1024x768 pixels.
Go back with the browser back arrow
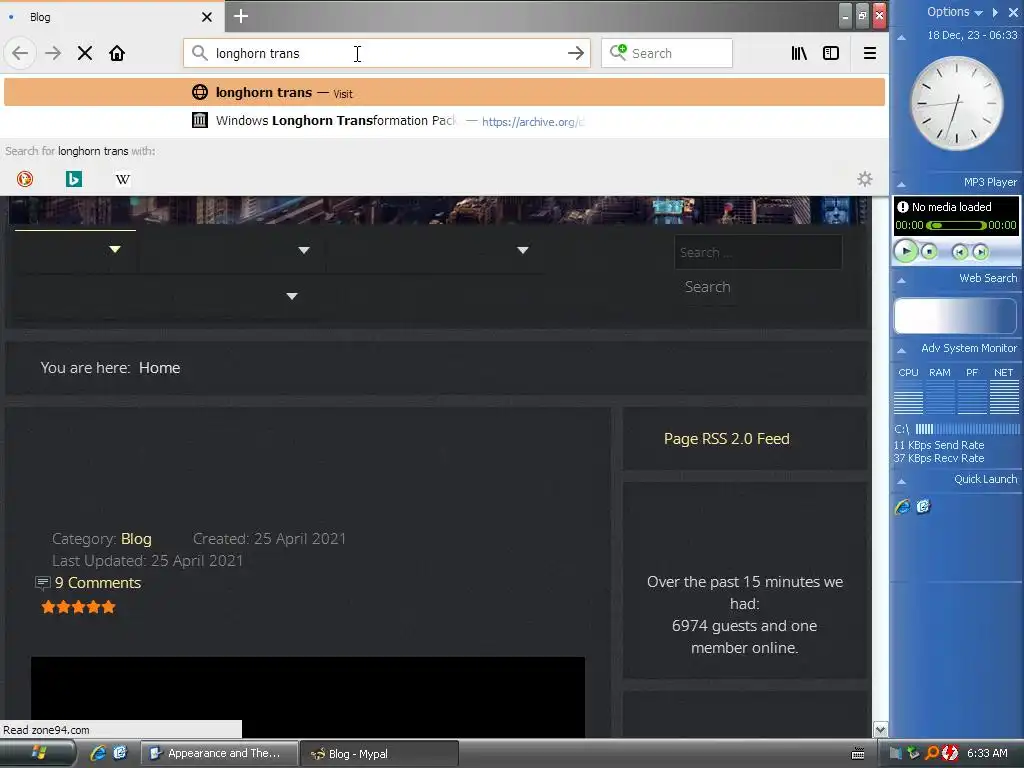click(x=20, y=53)
